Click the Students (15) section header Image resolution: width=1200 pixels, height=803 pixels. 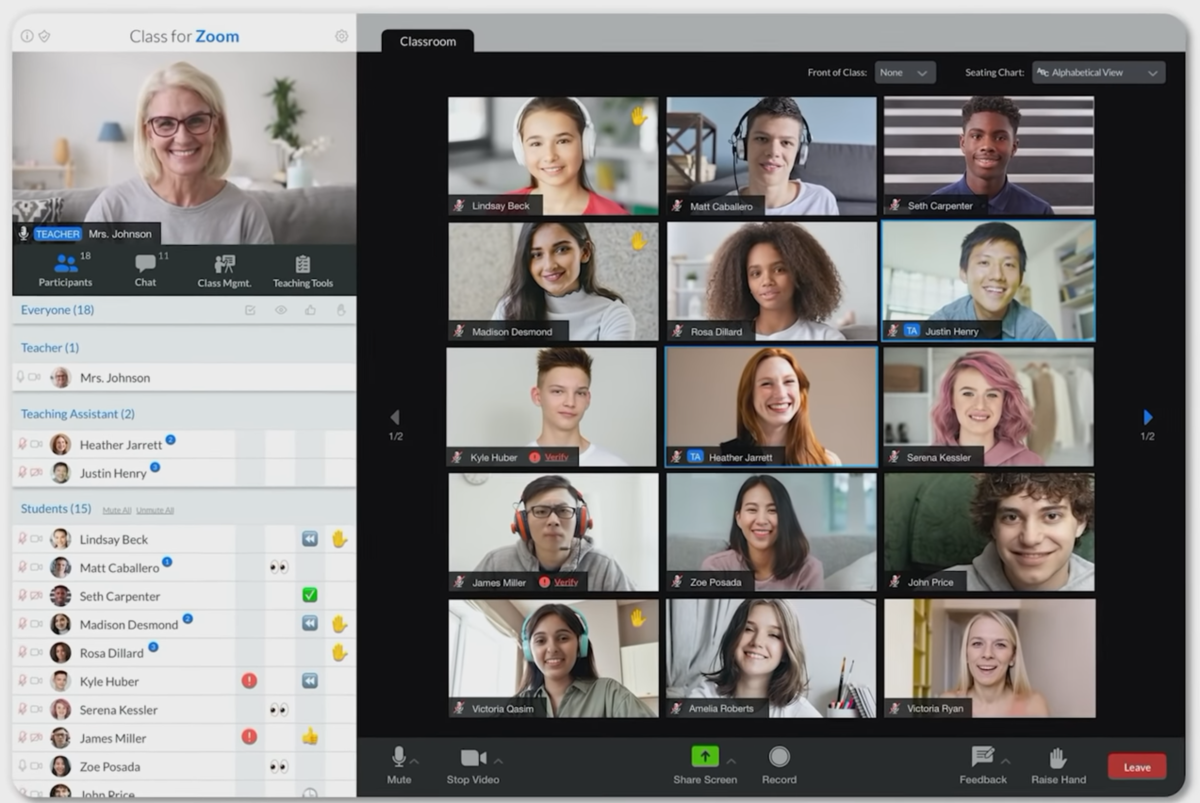pyautogui.click(x=56, y=508)
